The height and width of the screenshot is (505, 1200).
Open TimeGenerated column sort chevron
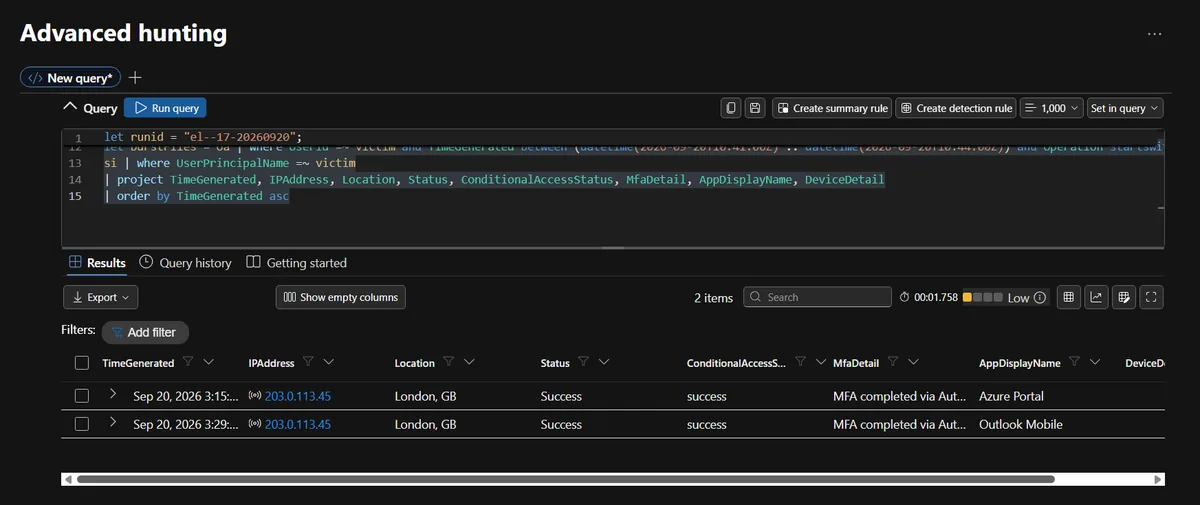(x=208, y=362)
